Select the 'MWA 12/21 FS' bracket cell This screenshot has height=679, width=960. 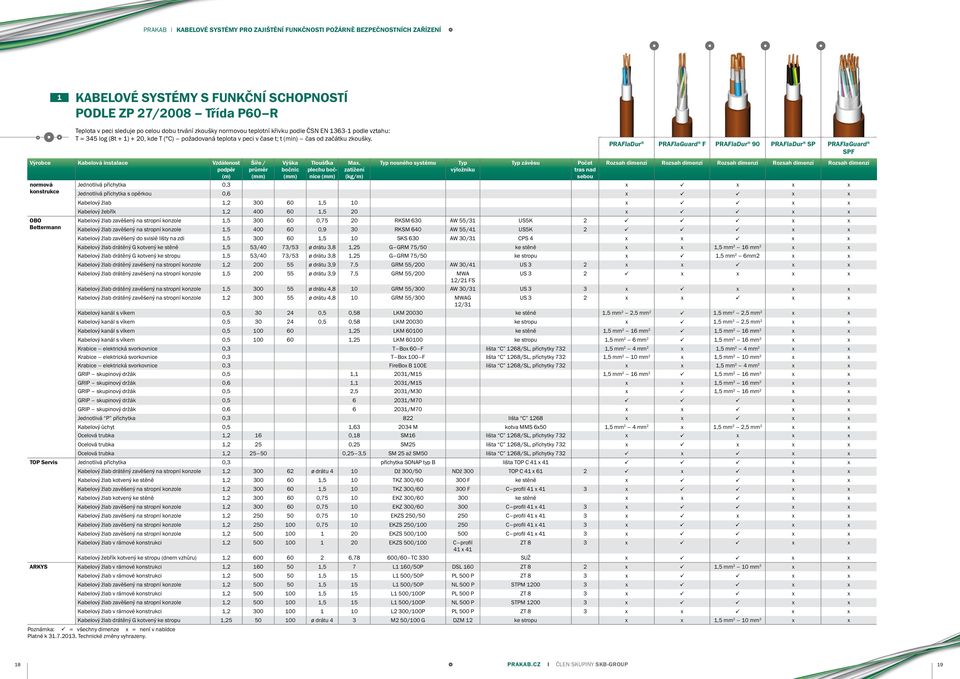tap(462, 277)
